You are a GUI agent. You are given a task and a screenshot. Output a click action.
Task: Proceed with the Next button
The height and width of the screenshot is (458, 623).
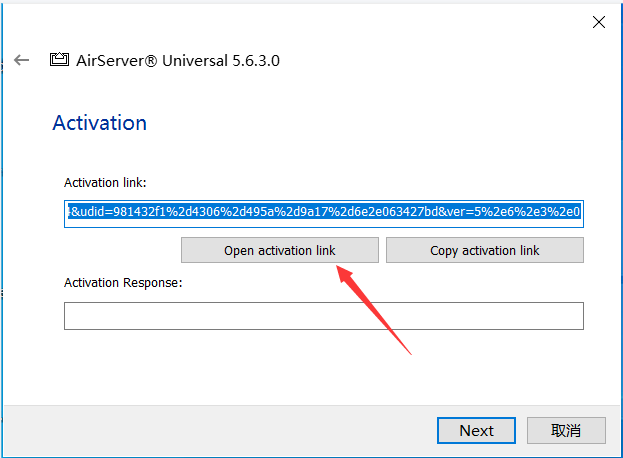[476, 430]
